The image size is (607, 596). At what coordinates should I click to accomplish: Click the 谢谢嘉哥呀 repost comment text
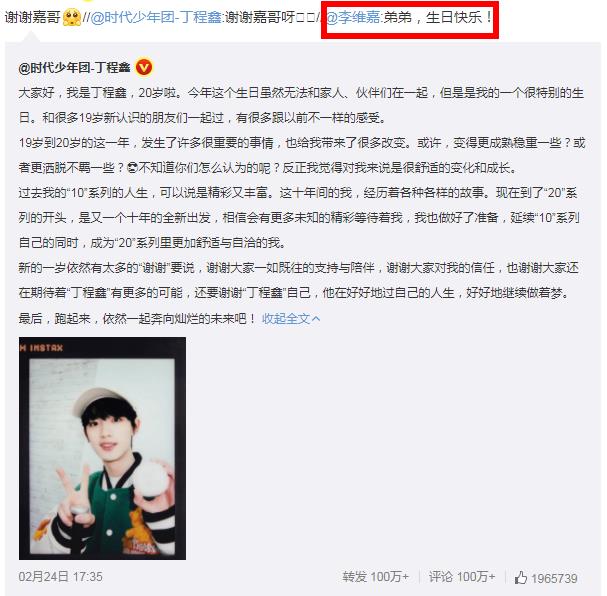point(261,18)
